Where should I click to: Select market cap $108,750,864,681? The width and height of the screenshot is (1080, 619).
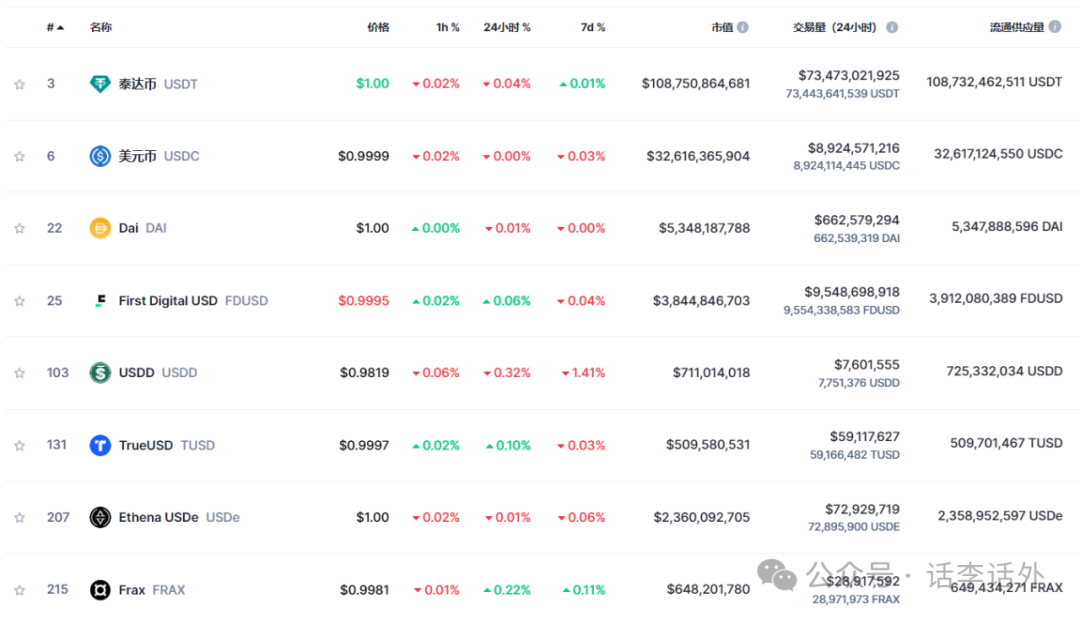point(696,83)
